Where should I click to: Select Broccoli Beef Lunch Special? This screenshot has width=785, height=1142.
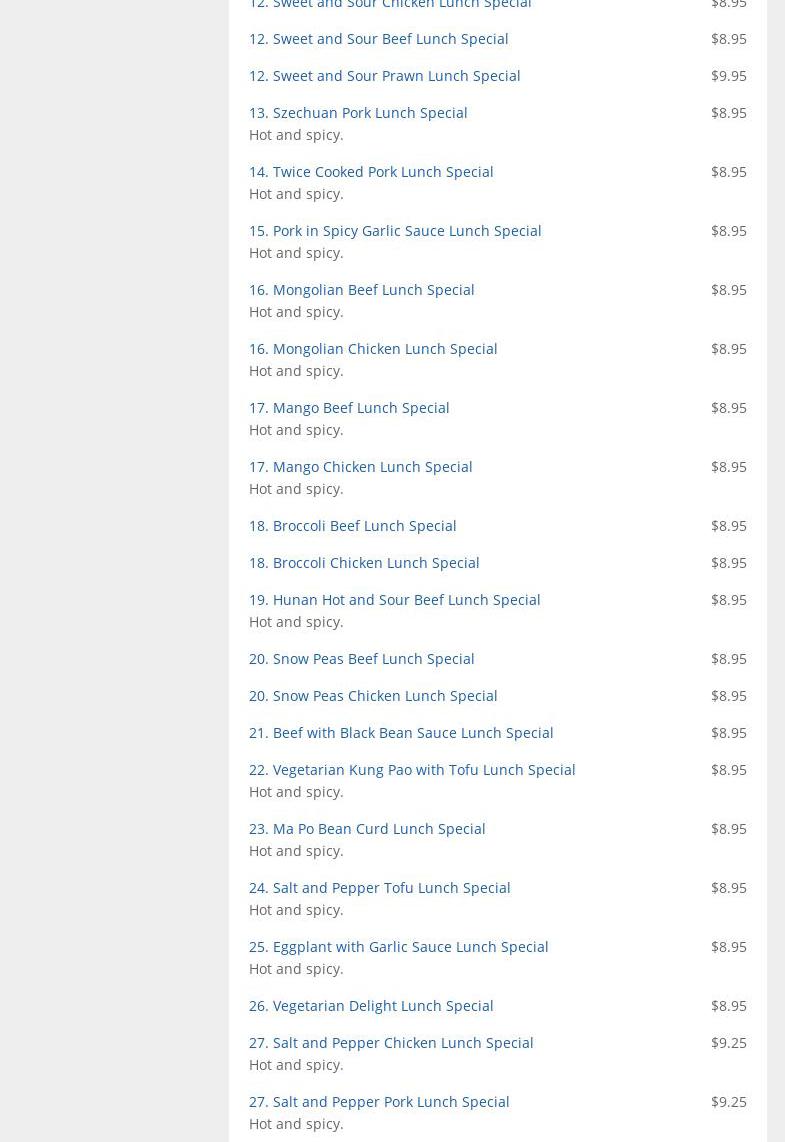click(352, 526)
